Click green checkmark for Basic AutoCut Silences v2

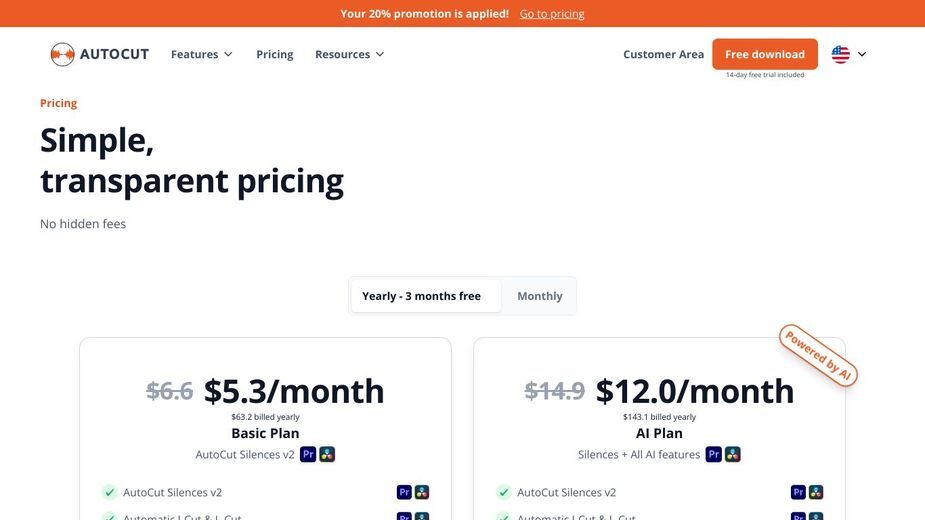[109, 492]
